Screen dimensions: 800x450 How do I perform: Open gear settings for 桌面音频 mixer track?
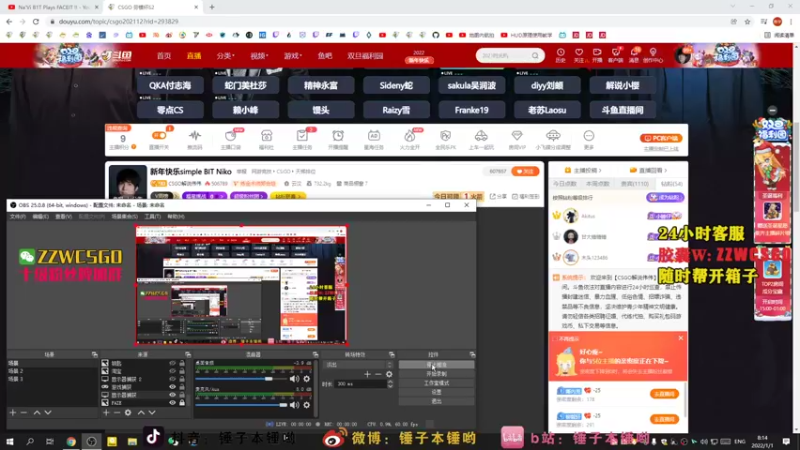(307, 379)
